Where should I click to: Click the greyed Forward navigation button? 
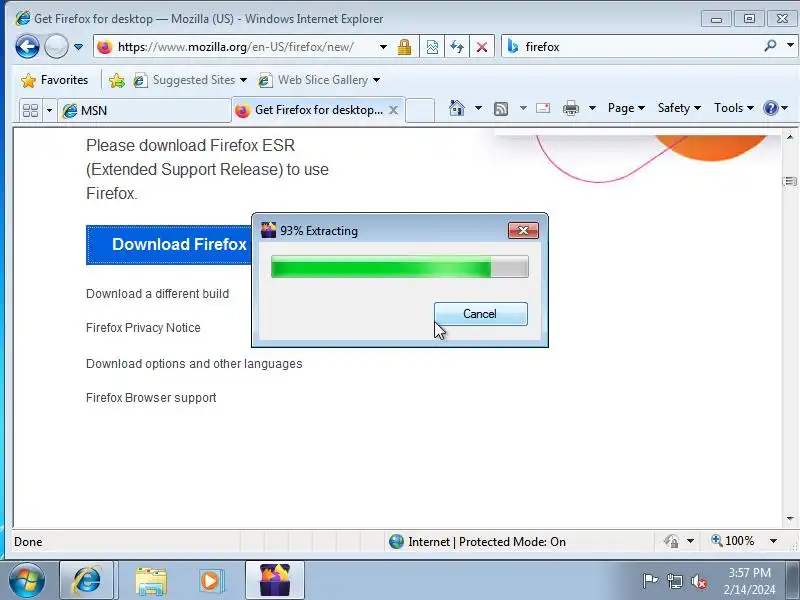click(56, 47)
